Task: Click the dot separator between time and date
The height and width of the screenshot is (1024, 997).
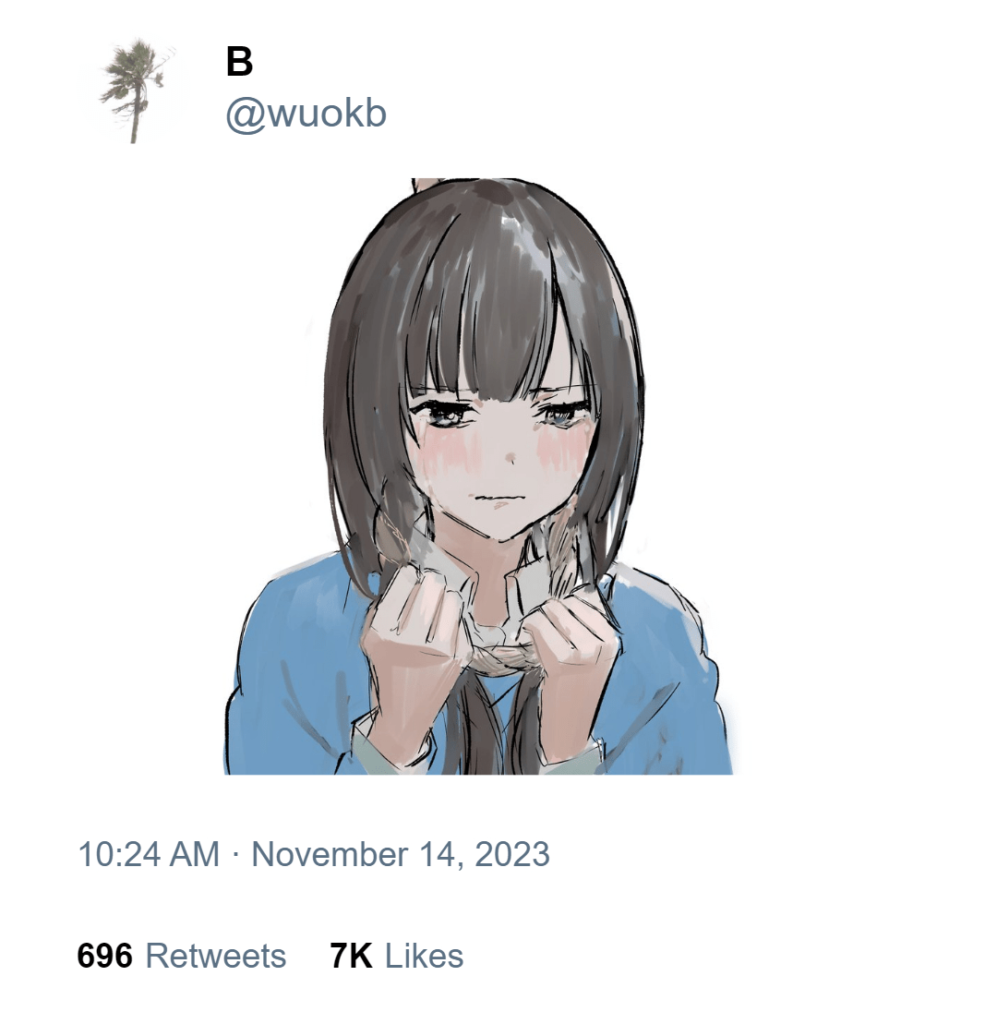Action: 236,855
